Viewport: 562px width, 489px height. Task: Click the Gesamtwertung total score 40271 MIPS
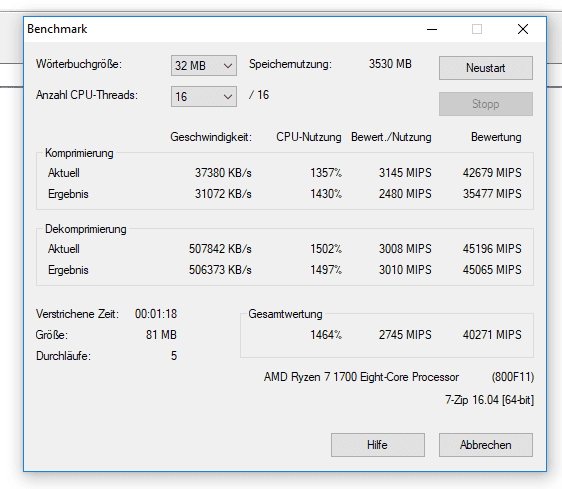click(x=492, y=334)
